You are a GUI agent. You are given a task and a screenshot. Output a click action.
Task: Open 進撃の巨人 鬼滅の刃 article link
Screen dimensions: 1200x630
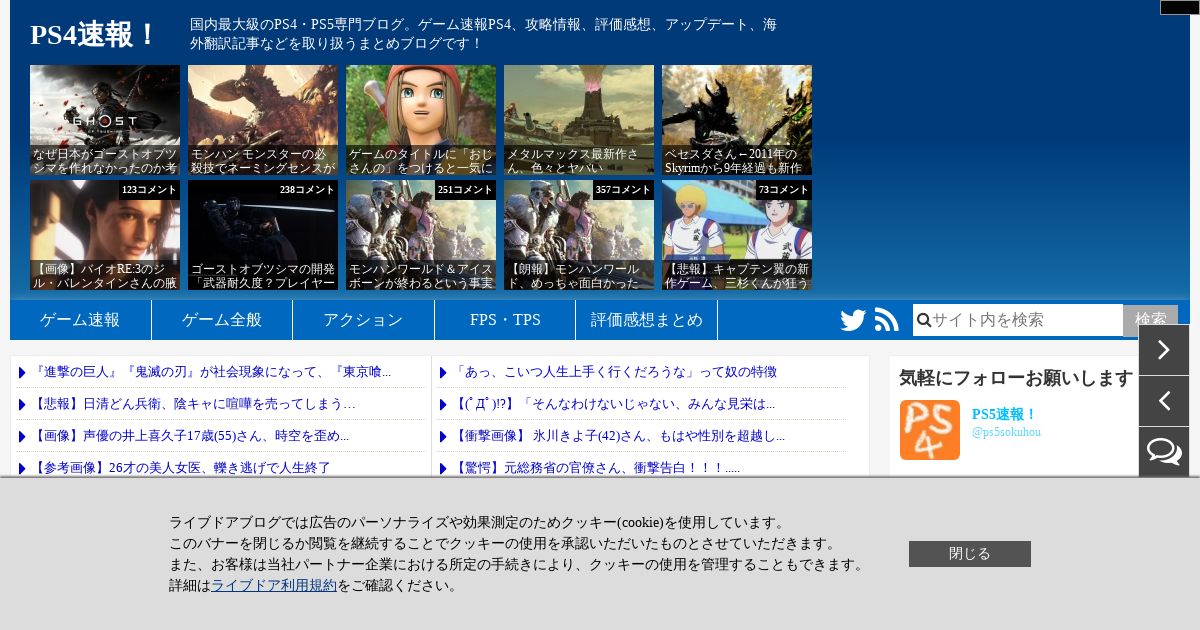coord(212,372)
